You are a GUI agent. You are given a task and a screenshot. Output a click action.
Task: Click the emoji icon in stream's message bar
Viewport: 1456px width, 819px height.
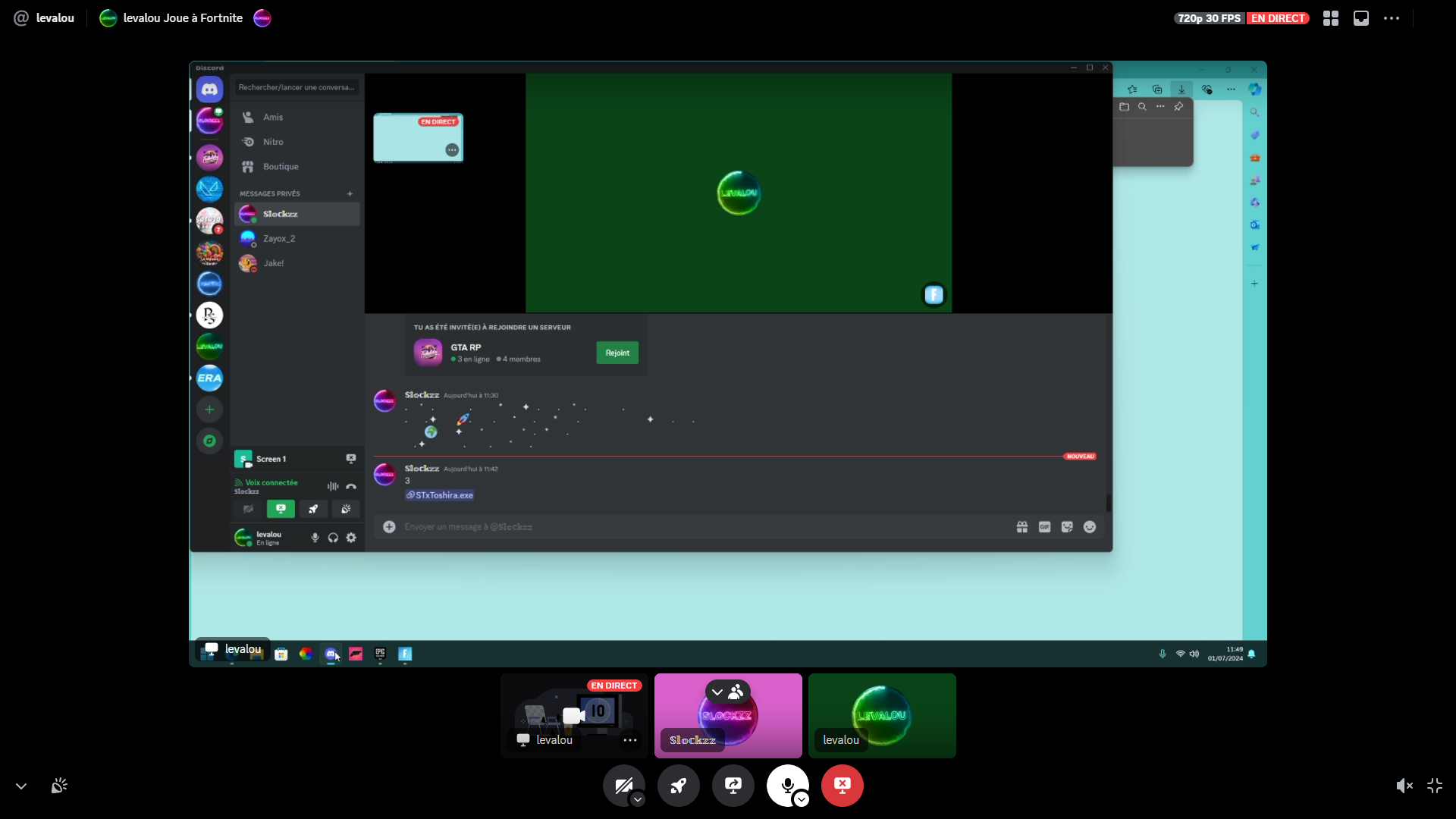click(x=1090, y=527)
